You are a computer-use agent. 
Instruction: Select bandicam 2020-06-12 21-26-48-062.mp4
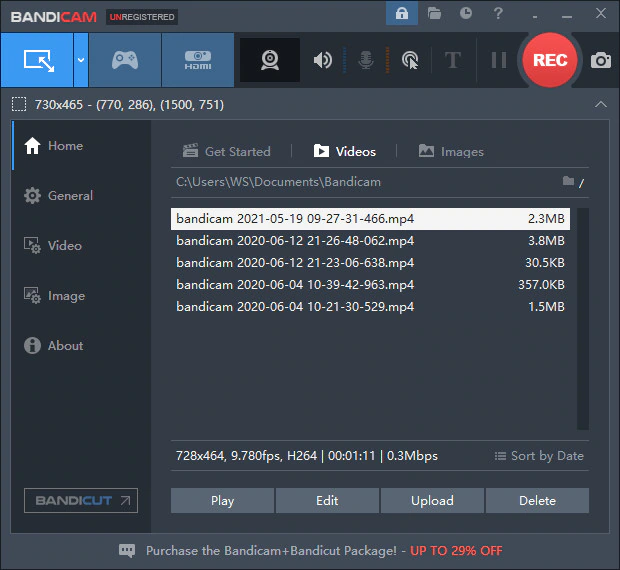(370, 241)
